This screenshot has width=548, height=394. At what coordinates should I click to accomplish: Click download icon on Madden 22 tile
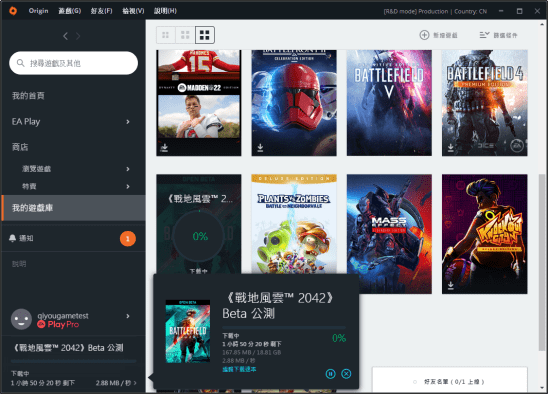(164, 148)
